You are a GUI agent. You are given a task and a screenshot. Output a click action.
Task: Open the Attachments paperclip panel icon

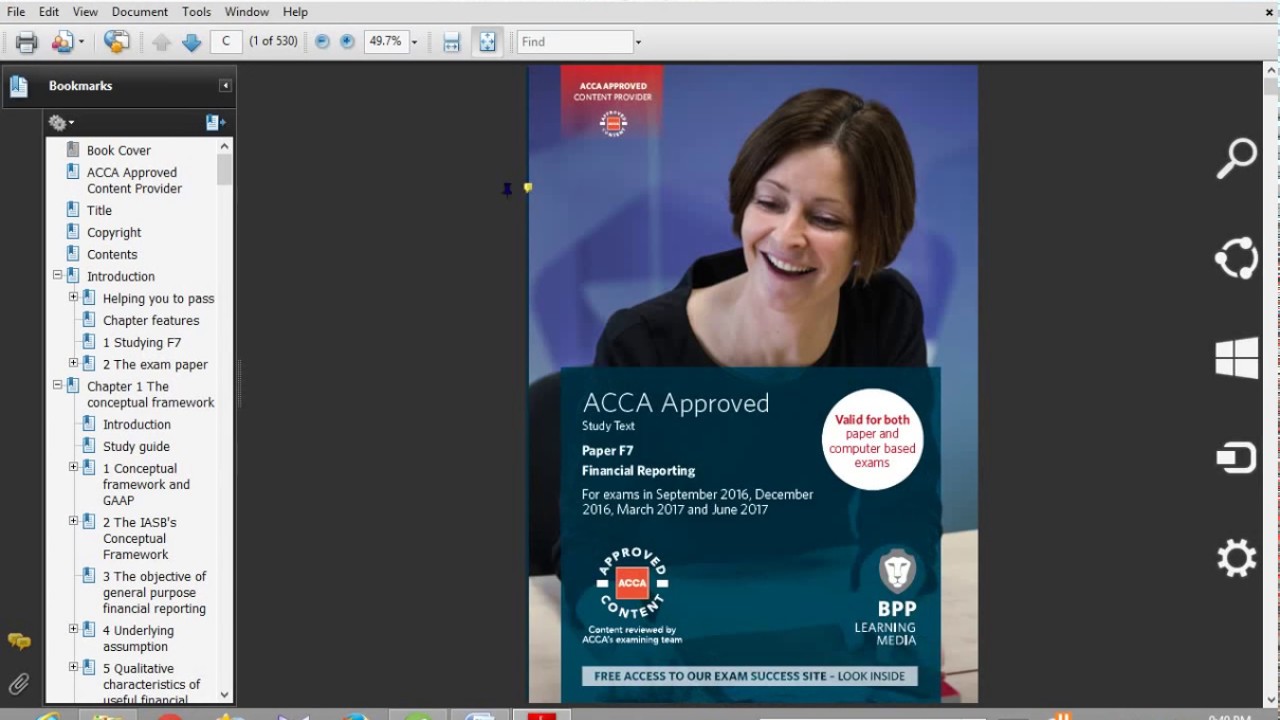click(19, 684)
